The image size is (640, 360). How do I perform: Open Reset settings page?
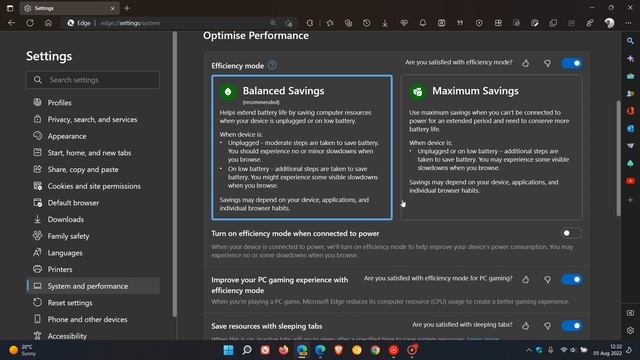pyautogui.click(x=93, y=303)
